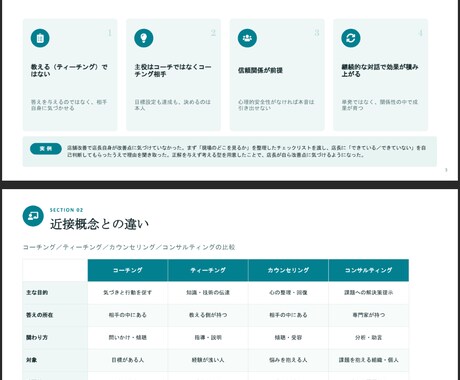Click the コーチング column header
This screenshot has height=380, width=460.
pyautogui.click(x=128, y=270)
